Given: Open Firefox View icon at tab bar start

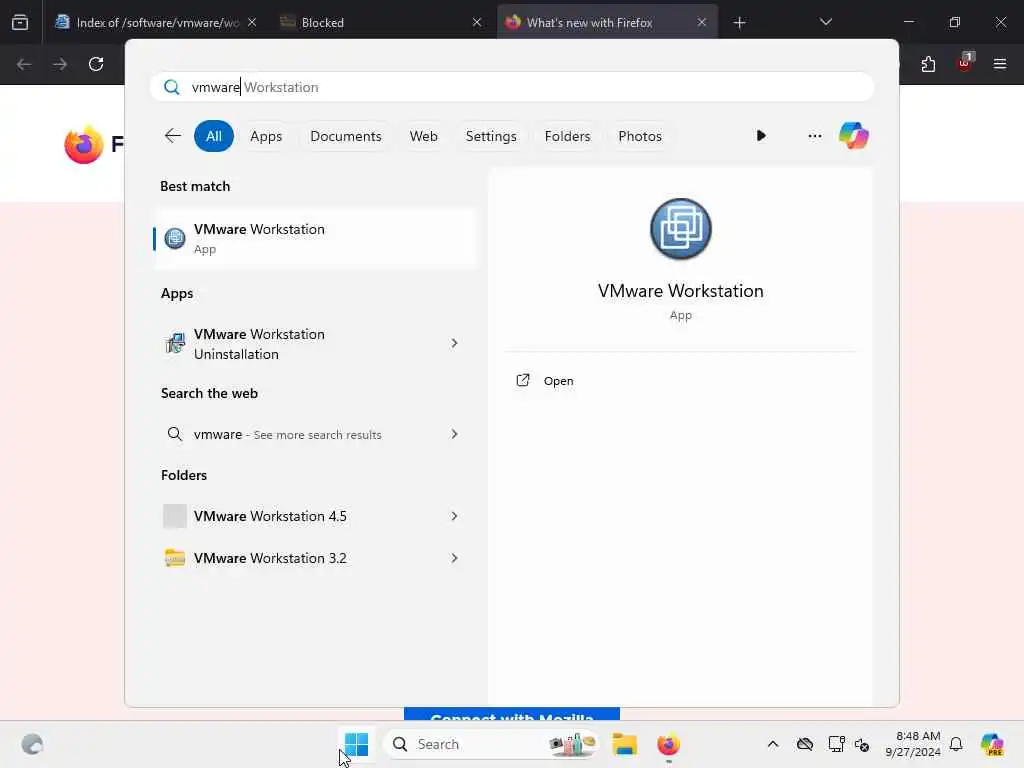Looking at the screenshot, I should [20, 23].
